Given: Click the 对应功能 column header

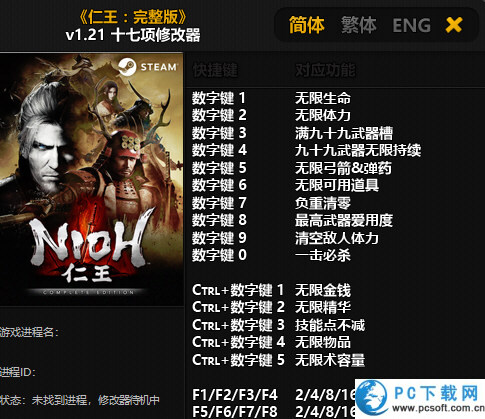Looking at the screenshot, I should pos(325,70).
